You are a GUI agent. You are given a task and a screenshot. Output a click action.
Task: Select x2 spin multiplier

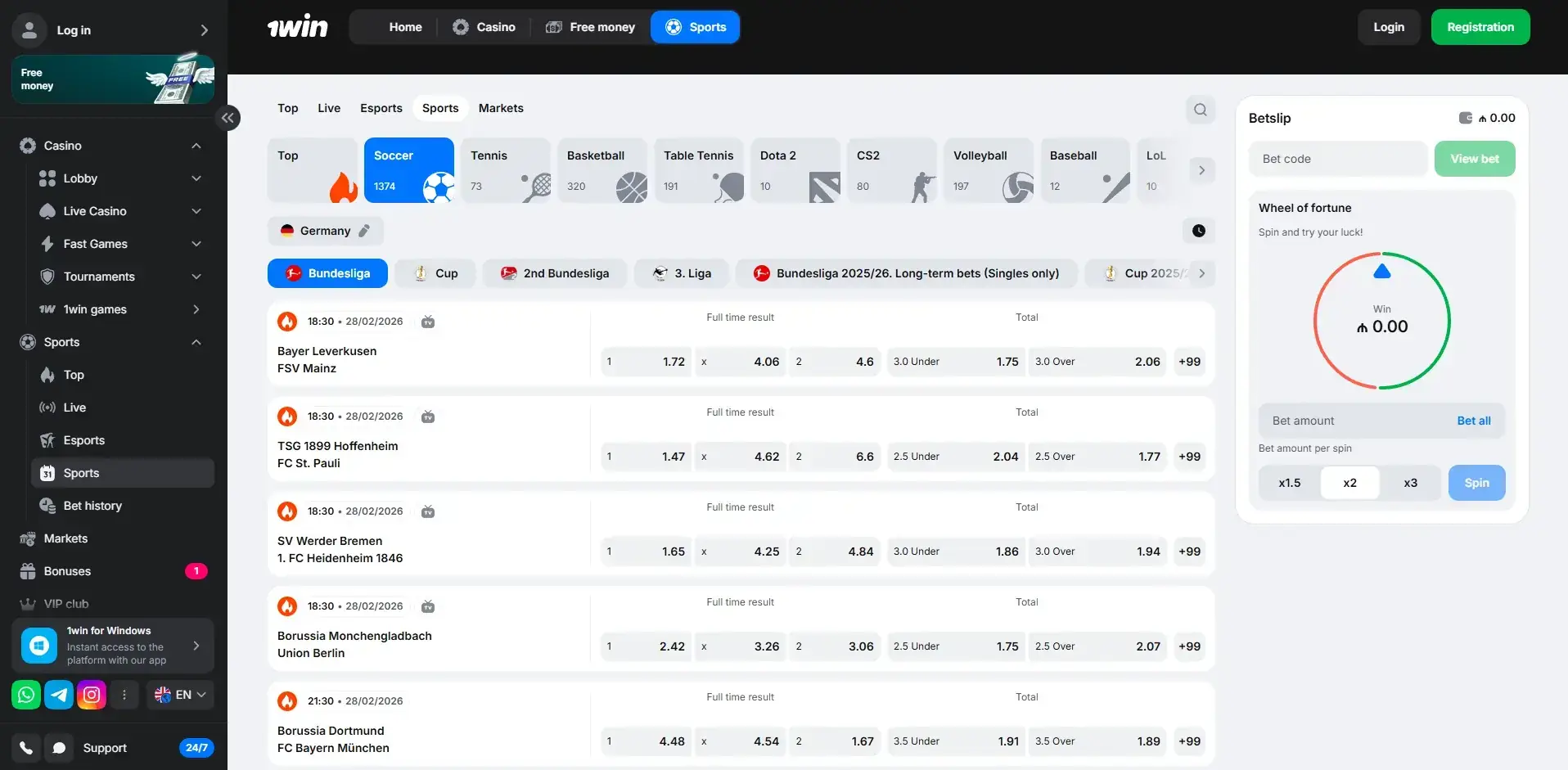click(1349, 483)
